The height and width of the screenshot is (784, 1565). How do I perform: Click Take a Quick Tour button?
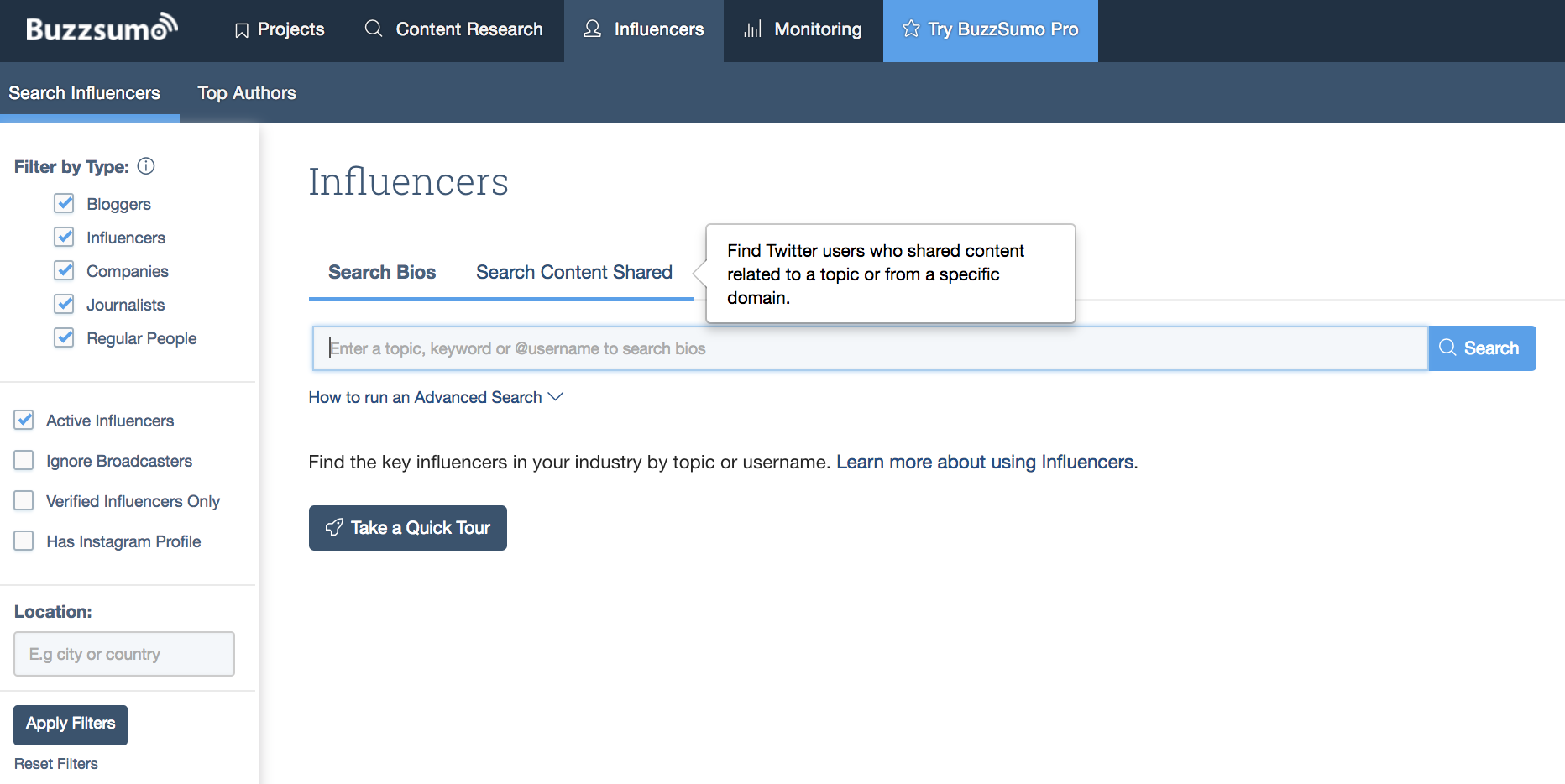[408, 528]
